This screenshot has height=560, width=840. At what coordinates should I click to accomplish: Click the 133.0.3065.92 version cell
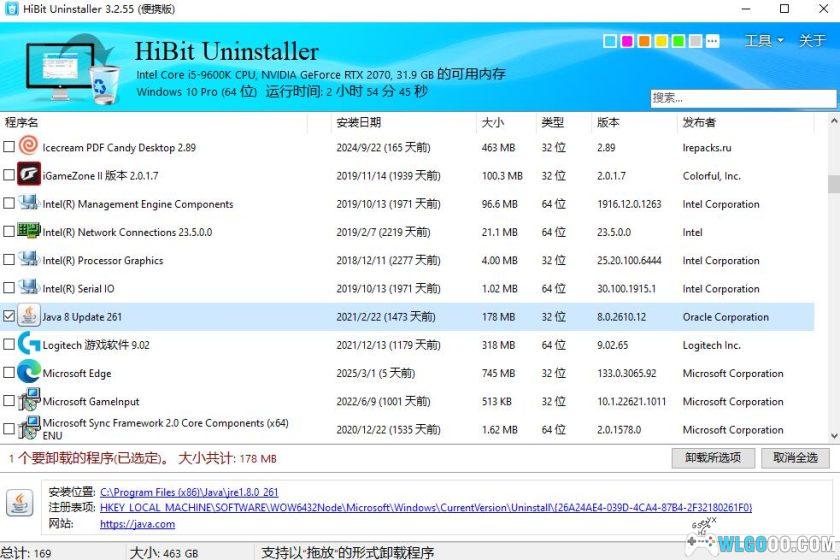(627, 374)
